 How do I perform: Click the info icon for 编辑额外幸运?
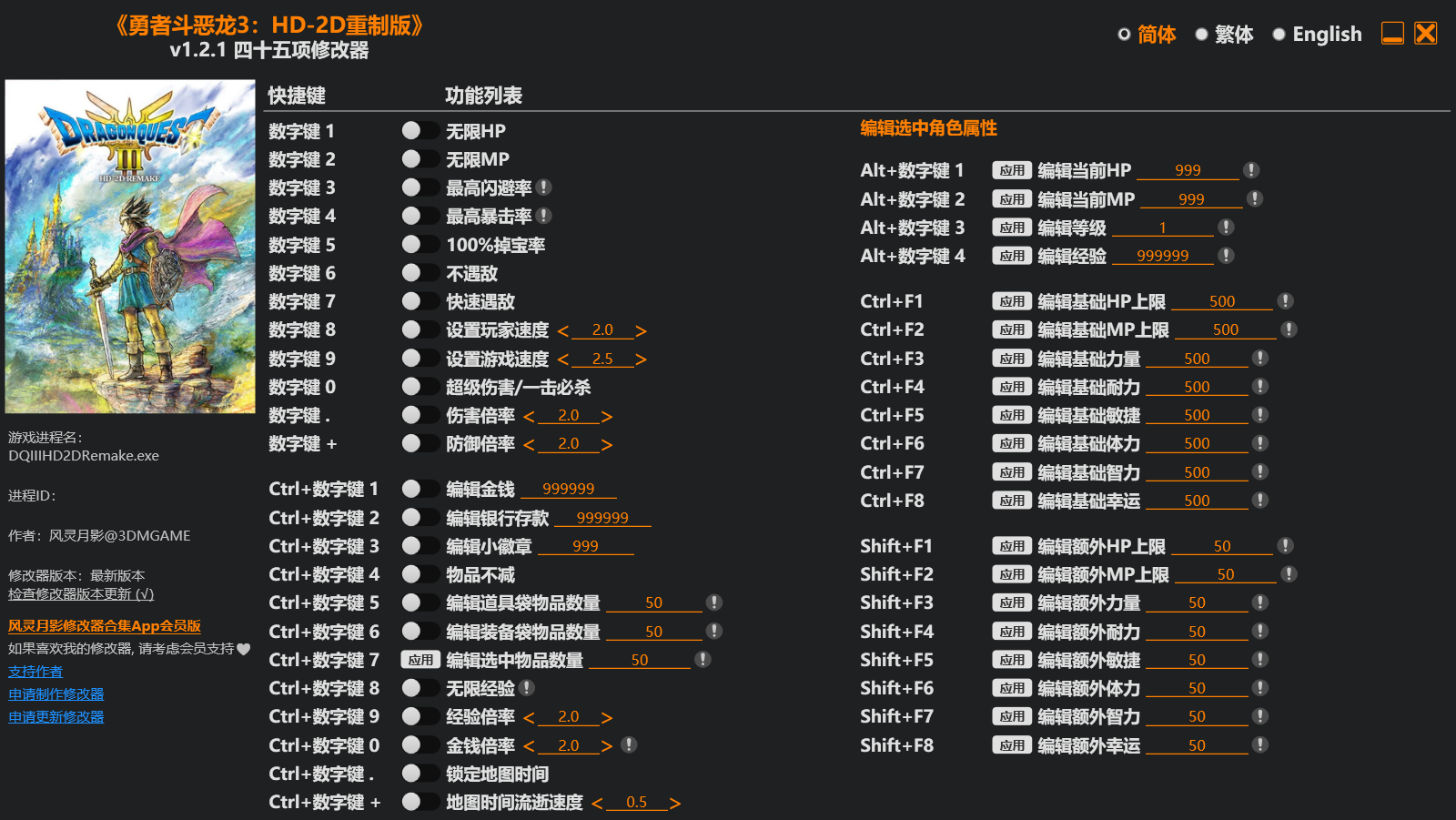point(1260,744)
